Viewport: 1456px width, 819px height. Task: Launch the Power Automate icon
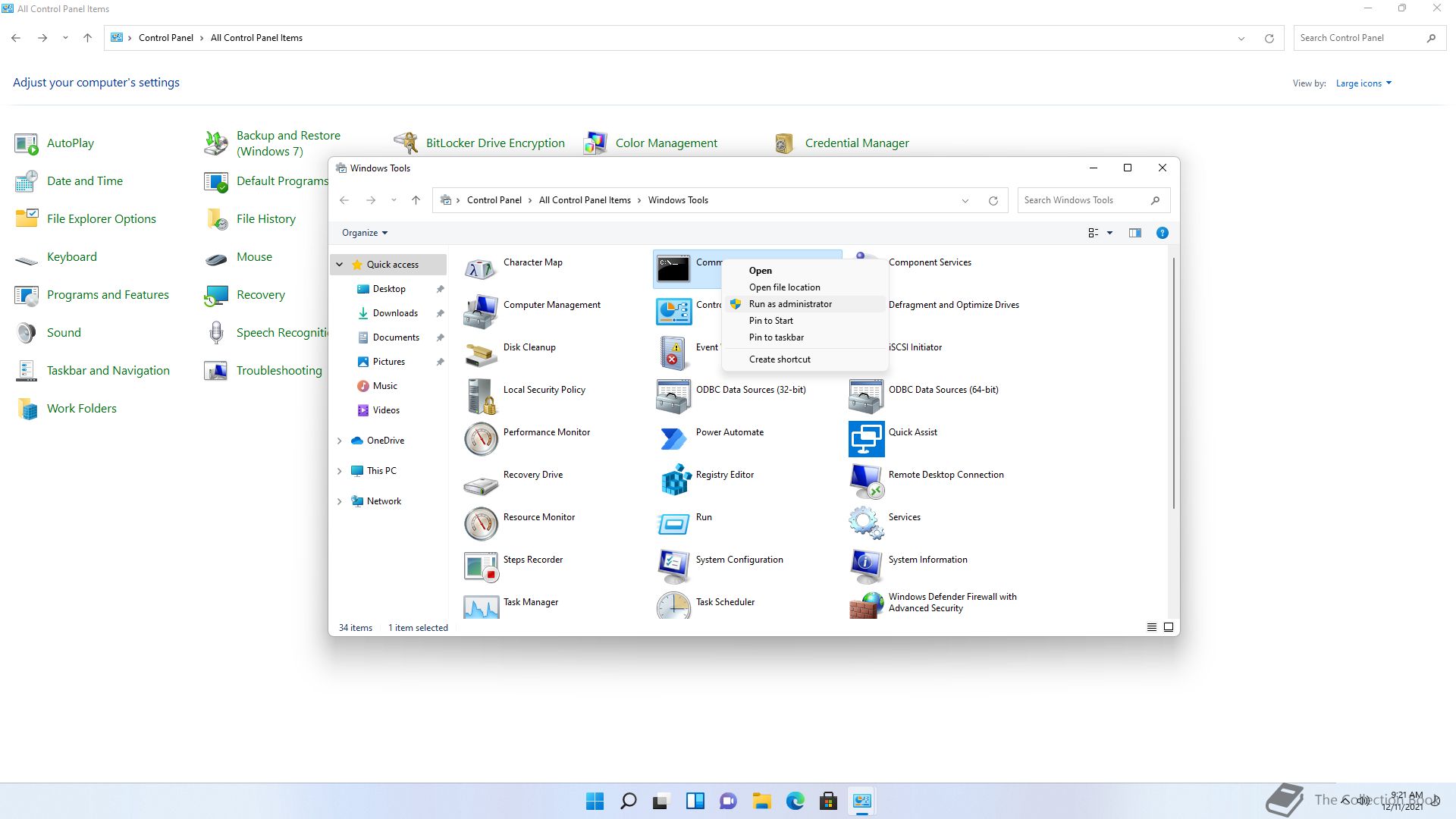tap(673, 438)
